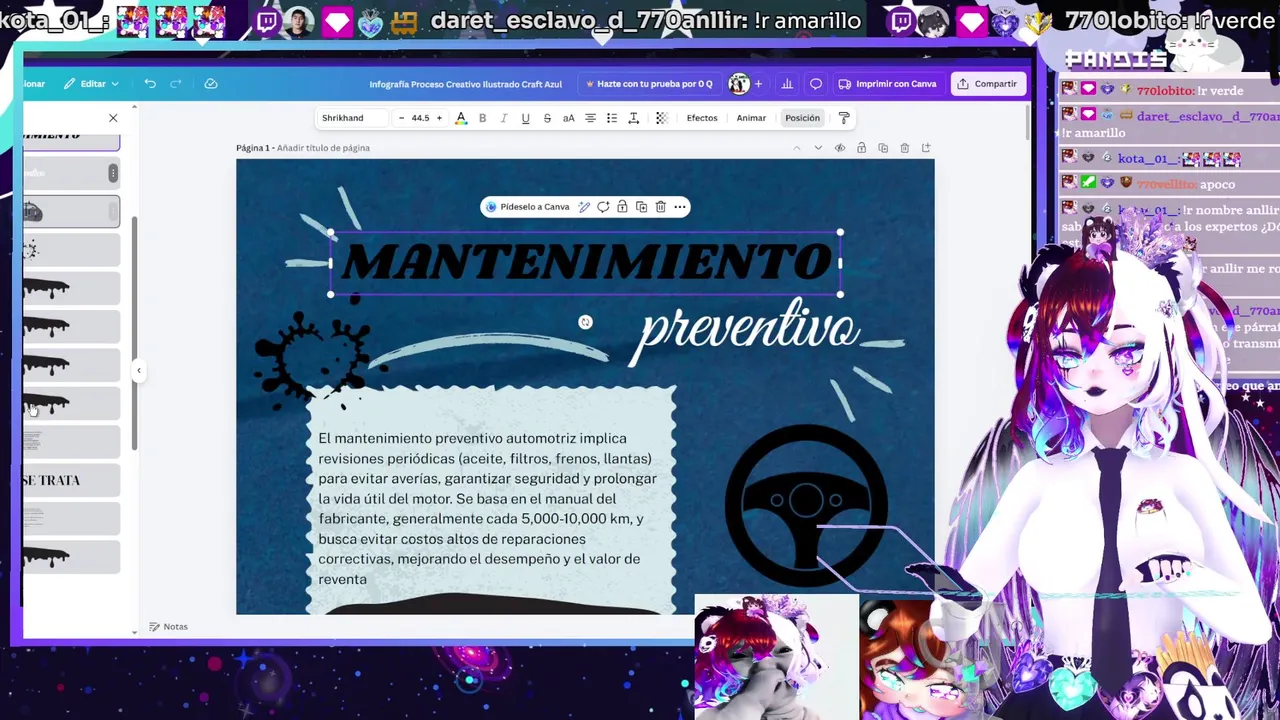Image resolution: width=1280 pixels, height=720 pixels.
Task: Select the SE TRATA layer thumbnail
Action: point(71,480)
